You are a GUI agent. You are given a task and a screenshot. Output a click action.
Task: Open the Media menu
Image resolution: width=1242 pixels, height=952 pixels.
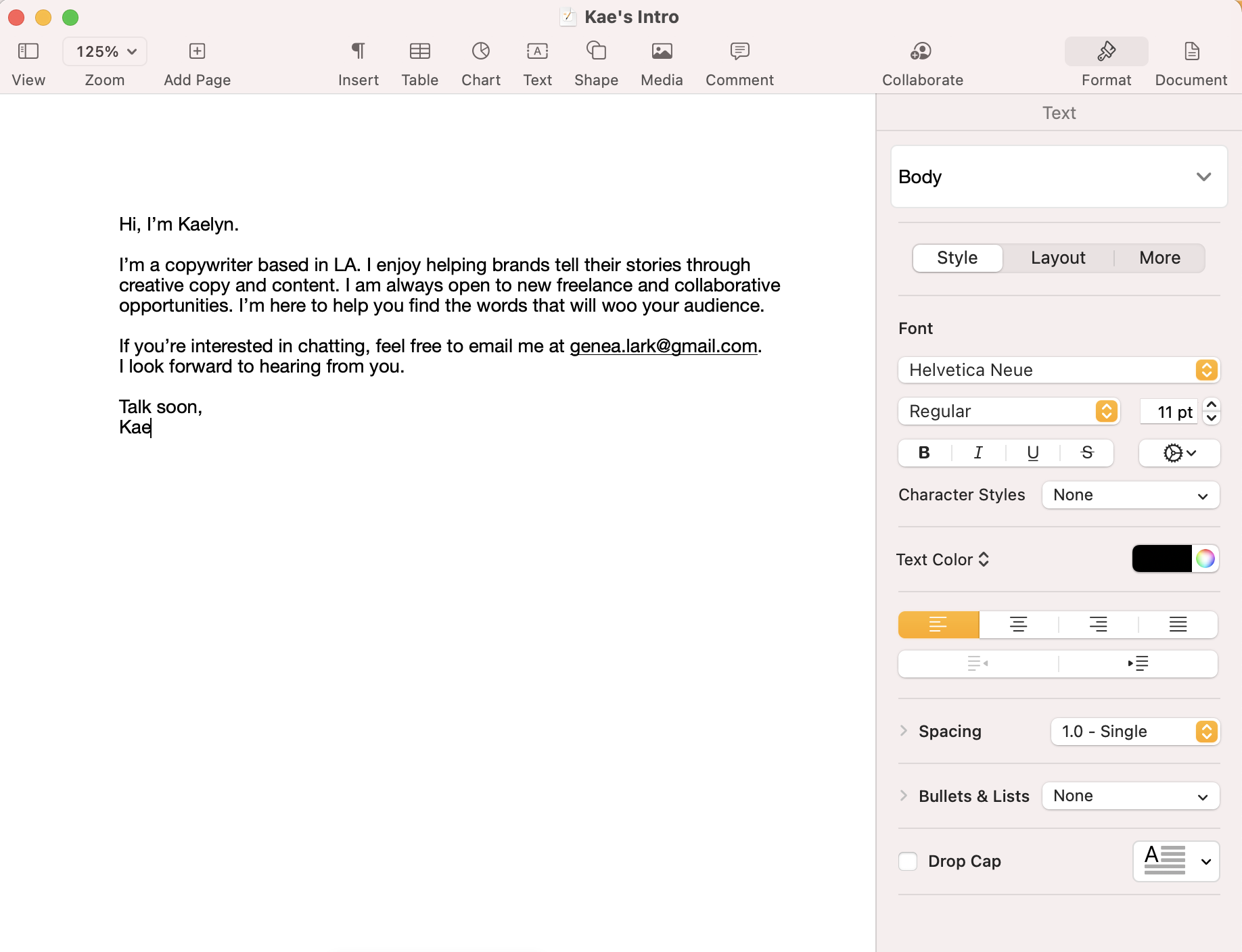(662, 51)
